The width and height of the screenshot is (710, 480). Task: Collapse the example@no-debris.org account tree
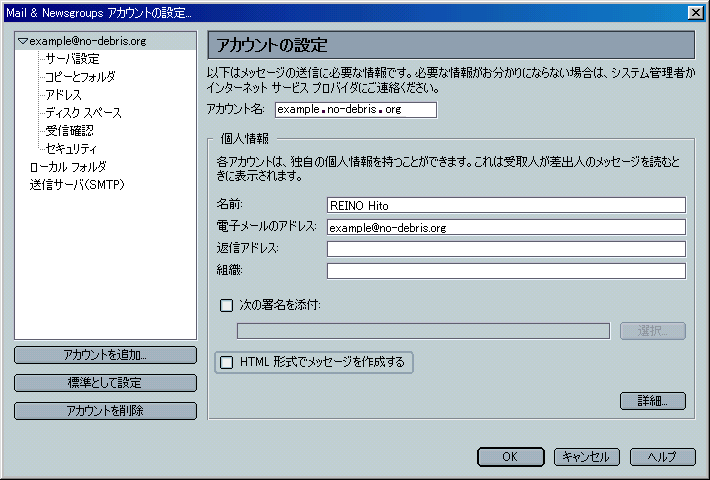(23, 41)
